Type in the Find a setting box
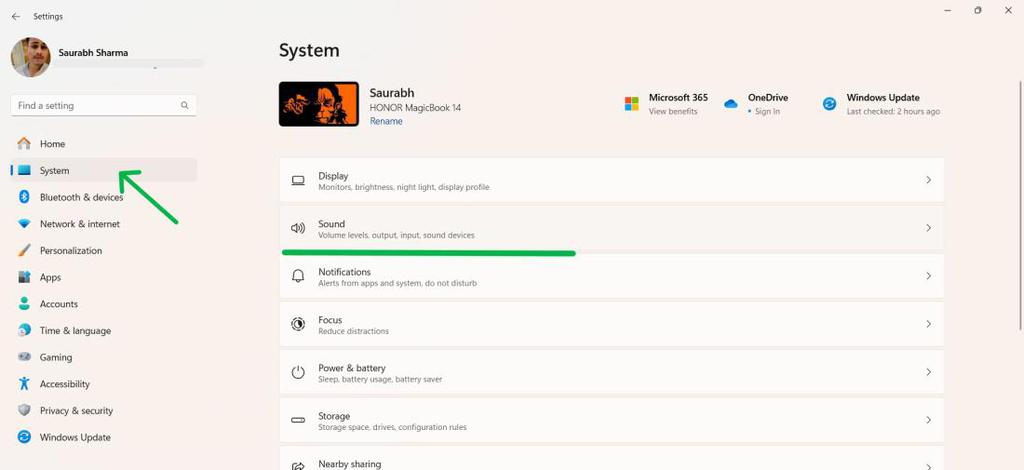 (x=95, y=105)
